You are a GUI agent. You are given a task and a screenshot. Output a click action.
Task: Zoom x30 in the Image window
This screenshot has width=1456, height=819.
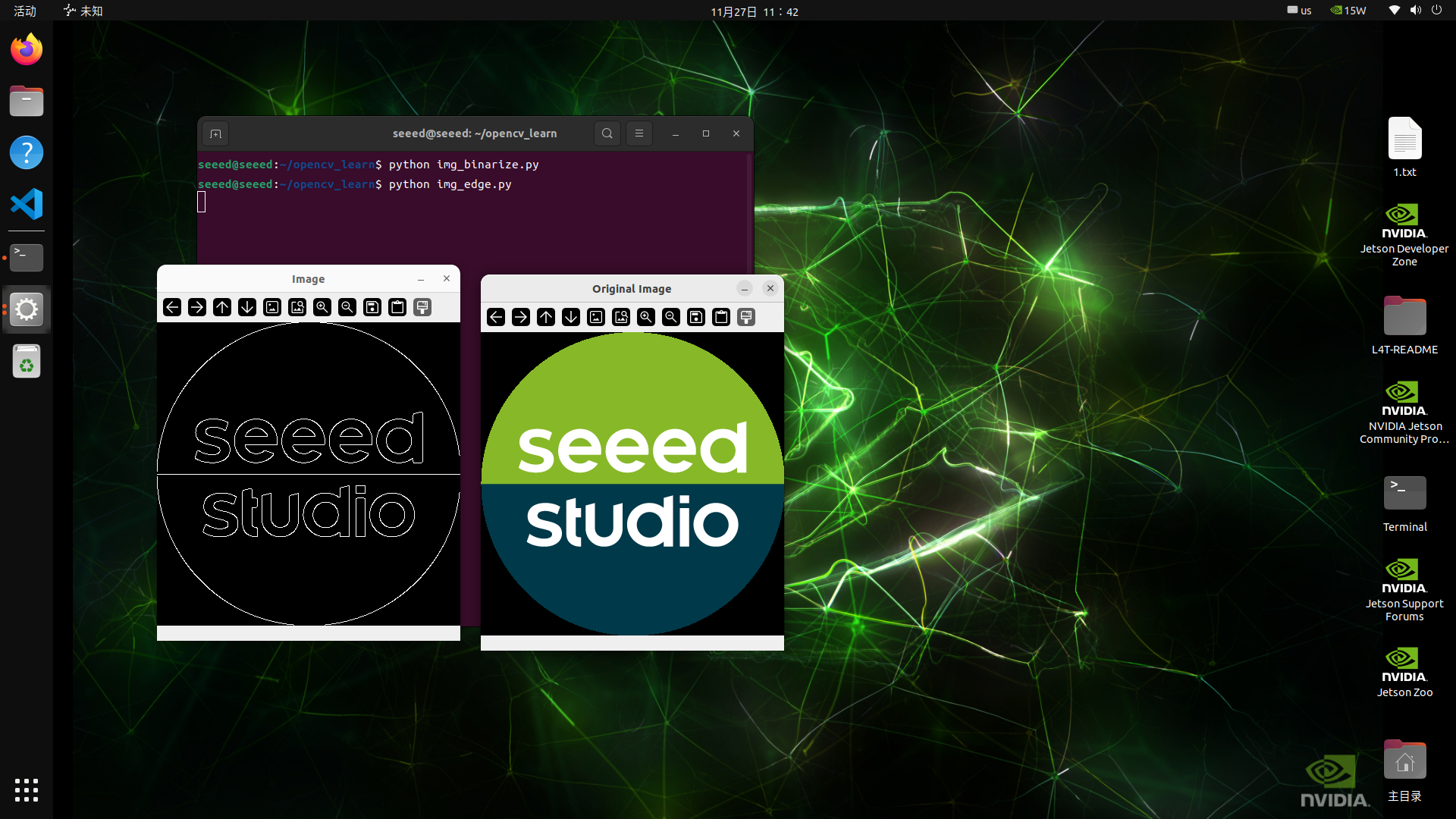[x=297, y=307]
